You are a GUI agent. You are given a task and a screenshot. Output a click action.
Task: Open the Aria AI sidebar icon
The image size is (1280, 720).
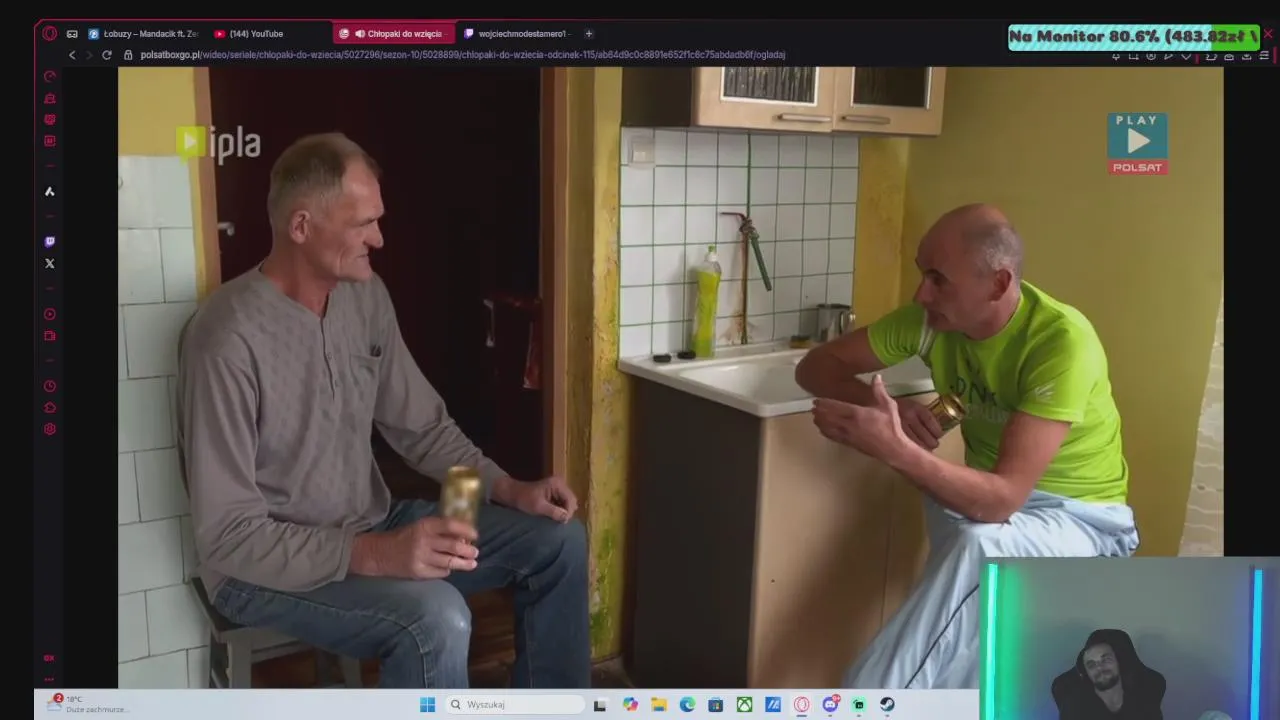(x=50, y=191)
